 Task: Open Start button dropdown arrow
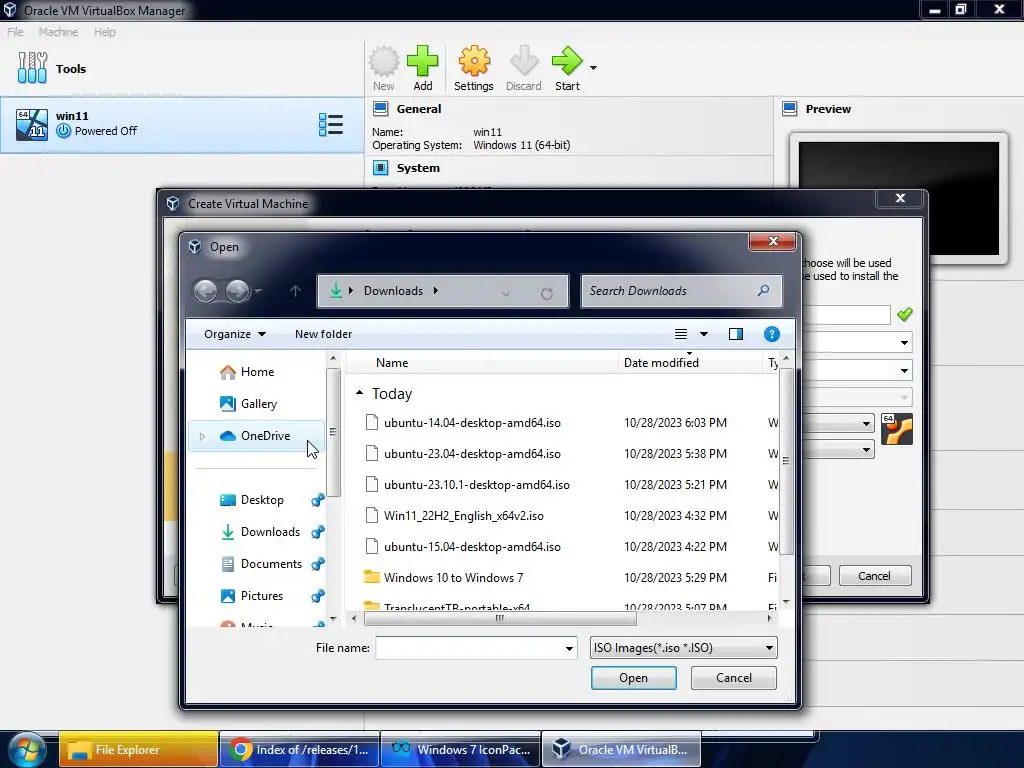(593, 67)
